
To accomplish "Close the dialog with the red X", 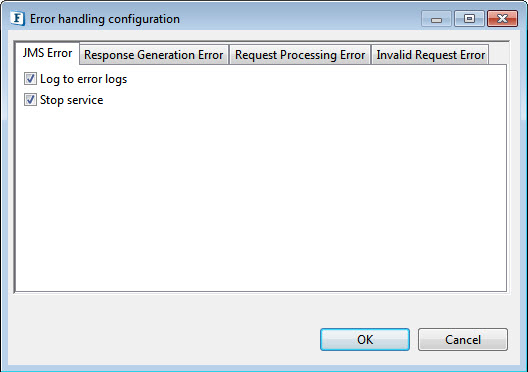I will 502,19.
